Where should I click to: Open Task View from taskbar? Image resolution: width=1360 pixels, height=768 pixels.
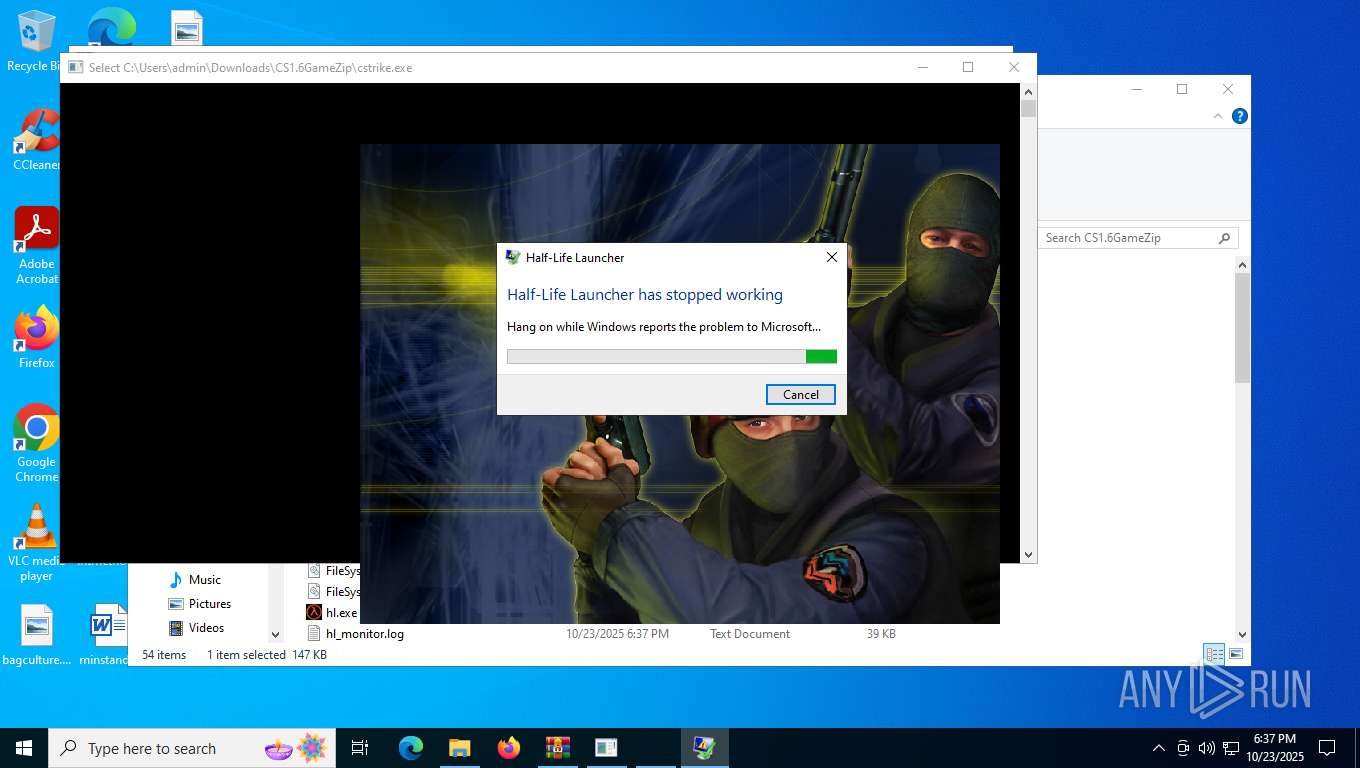(x=360, y=748)
